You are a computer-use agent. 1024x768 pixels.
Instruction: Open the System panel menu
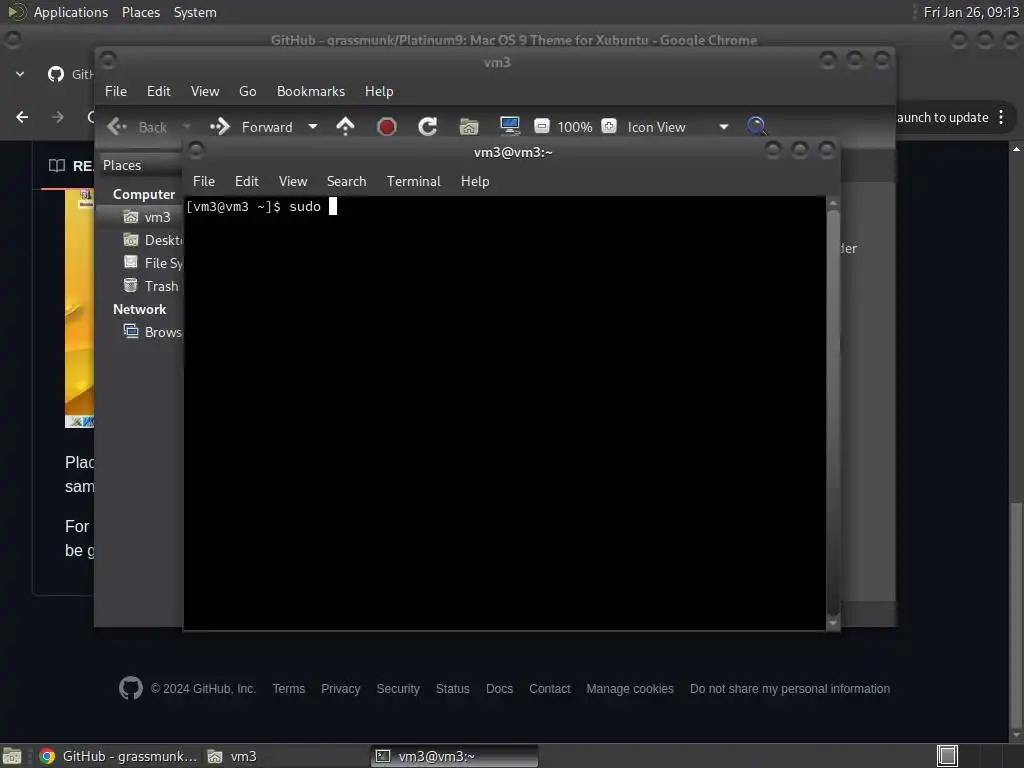195,12
